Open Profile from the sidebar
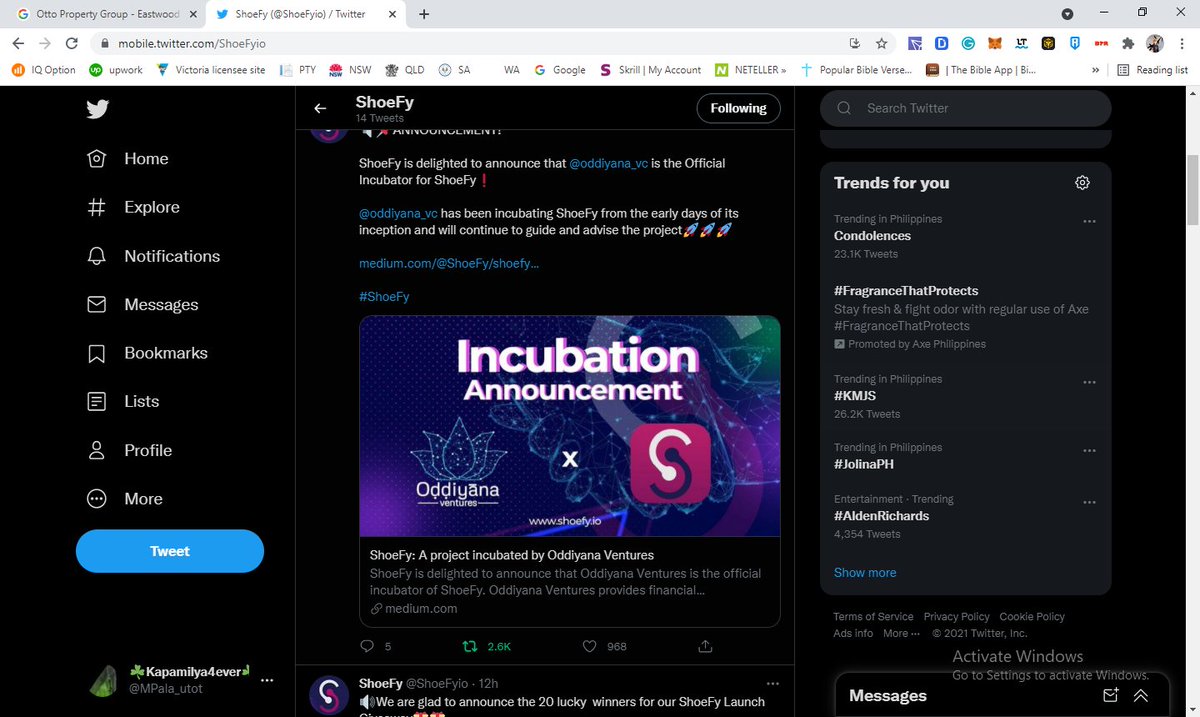 point(129,450)
